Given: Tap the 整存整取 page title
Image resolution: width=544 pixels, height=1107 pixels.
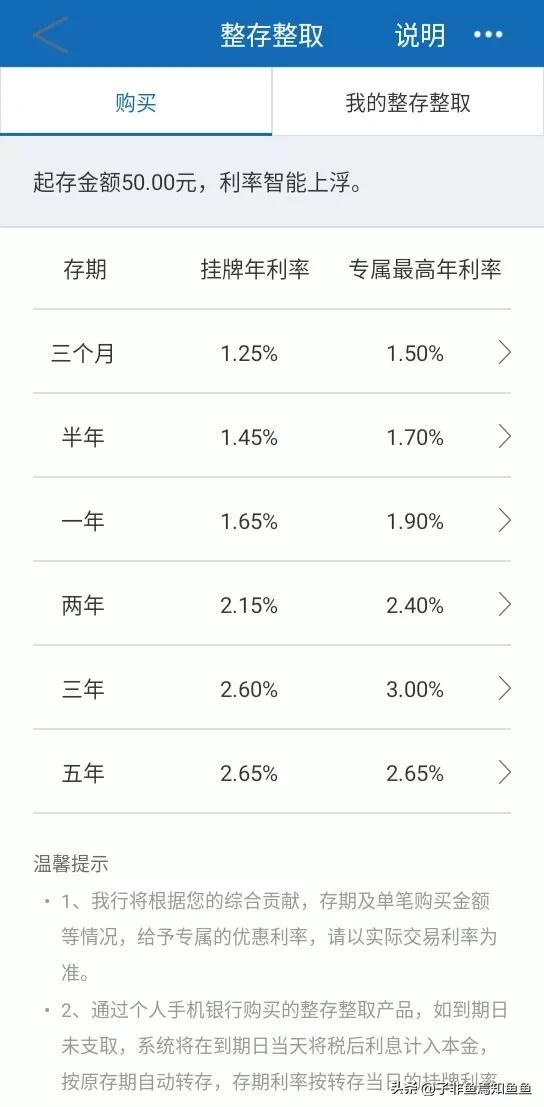Looking at the screenshot, I should click(272, 35).
